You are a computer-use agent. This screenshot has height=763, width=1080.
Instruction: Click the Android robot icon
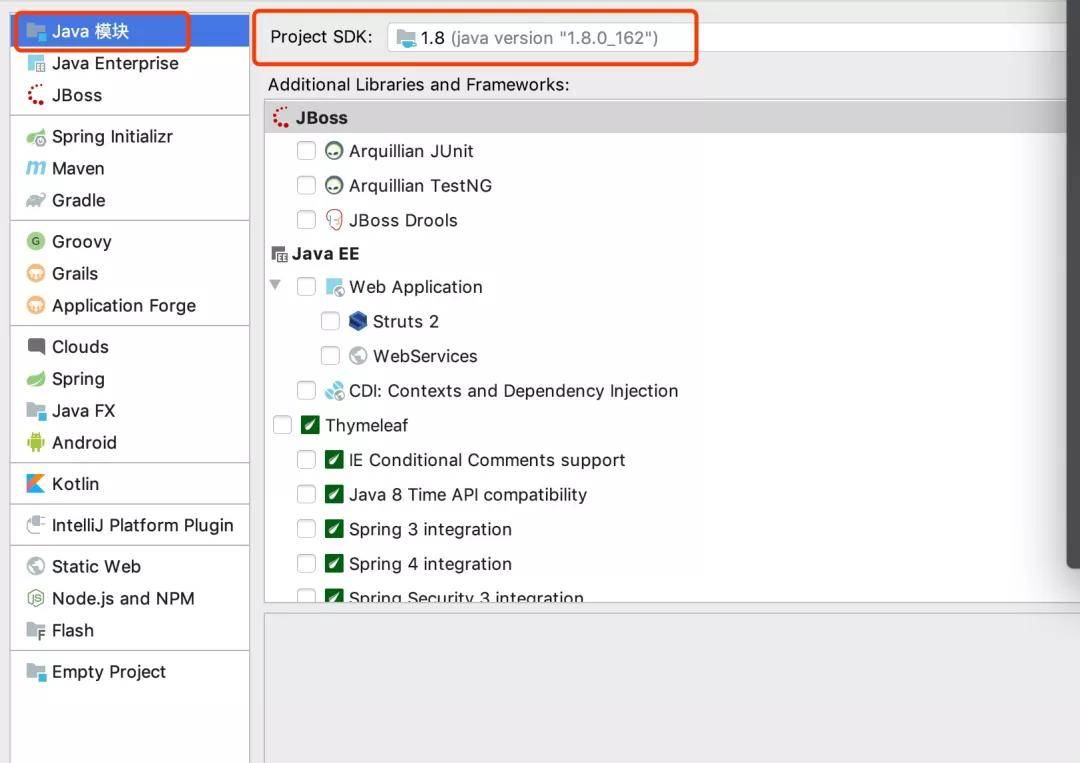[x=36, y=442]
